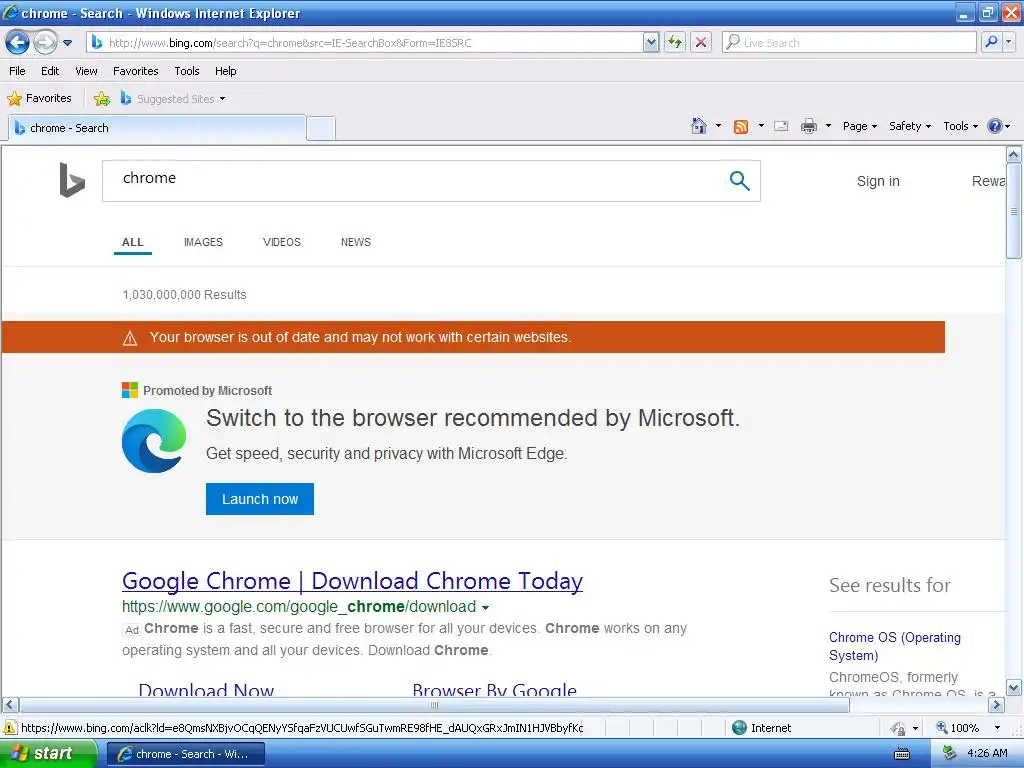1024x768 pixels.
Task: Click the Forward navigation arrow
Action: tap(45, 42)
